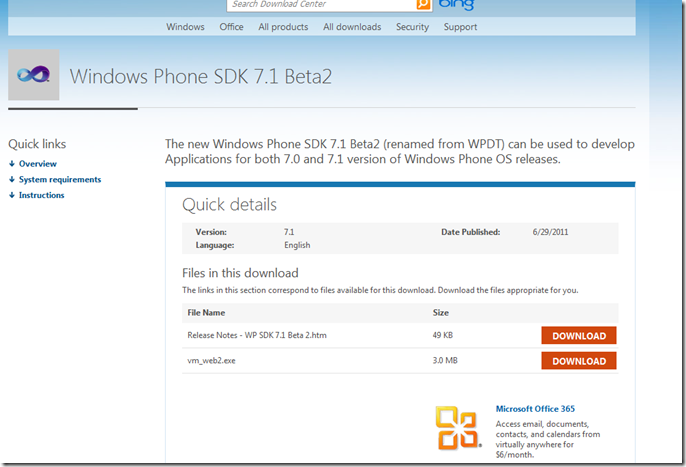
Task: Select the 3.0 MB size value
Action: [x=445, y=361]
